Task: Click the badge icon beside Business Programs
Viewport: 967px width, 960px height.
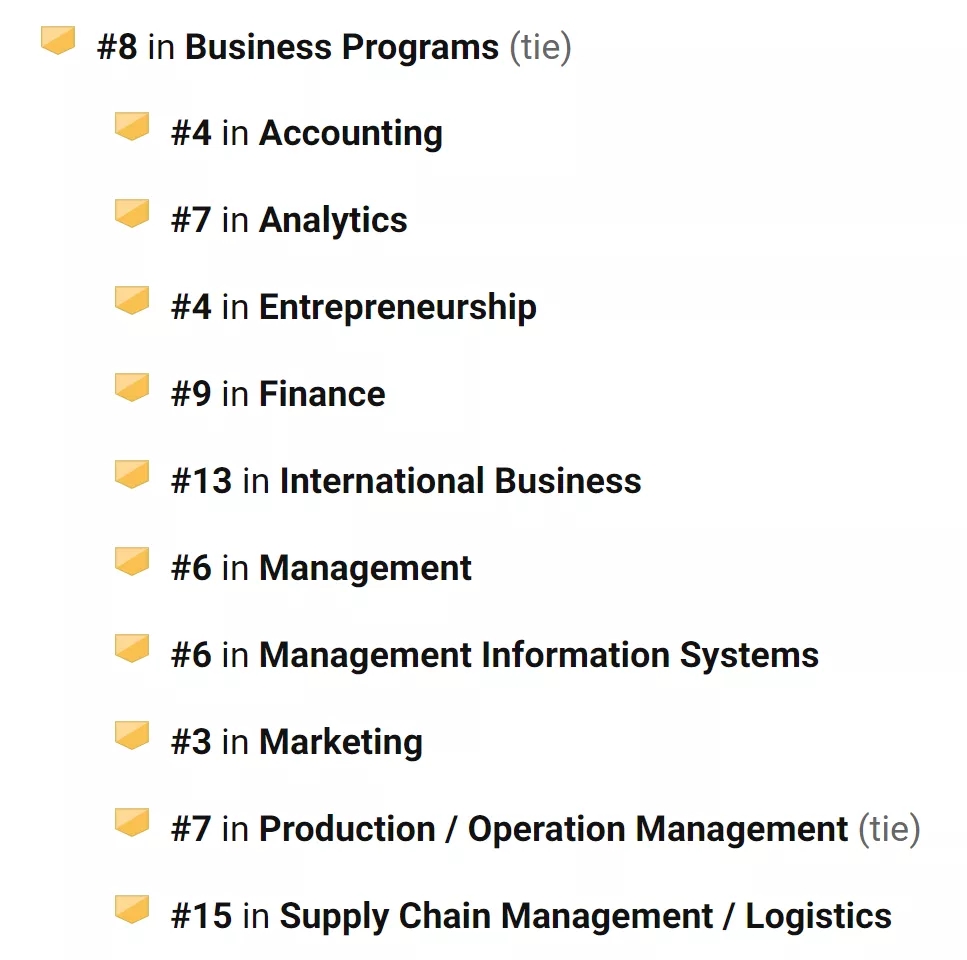Action: (58, 40)
